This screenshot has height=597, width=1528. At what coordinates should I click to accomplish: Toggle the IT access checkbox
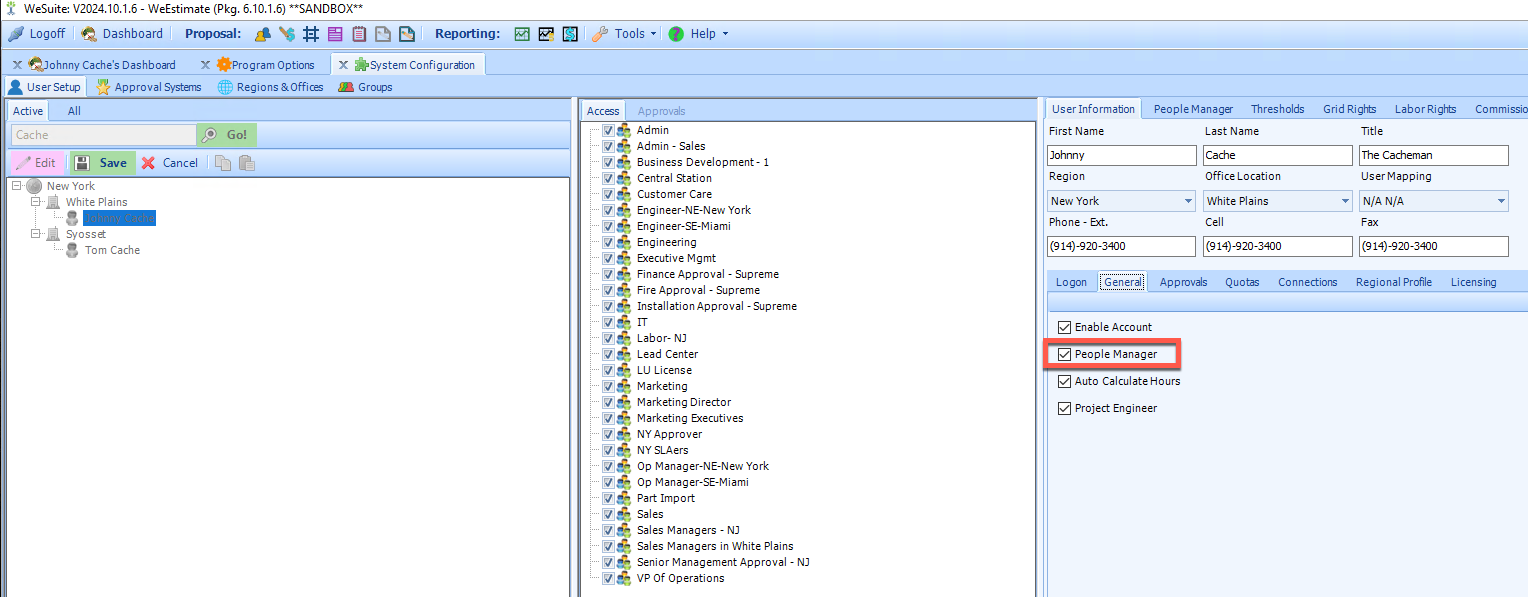608,322
